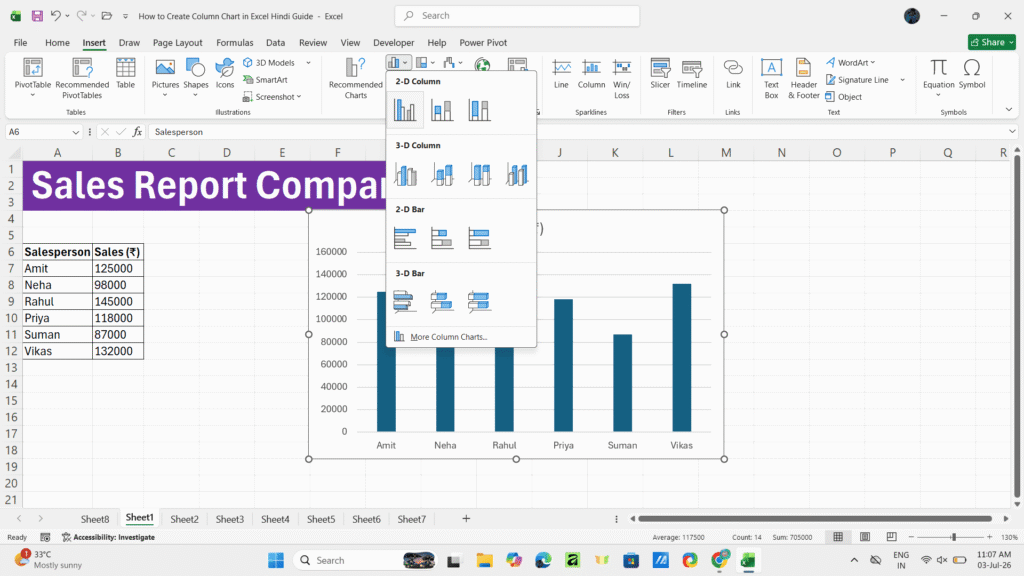Insert a 3-D Clustered Column chart

click(405, 174)
